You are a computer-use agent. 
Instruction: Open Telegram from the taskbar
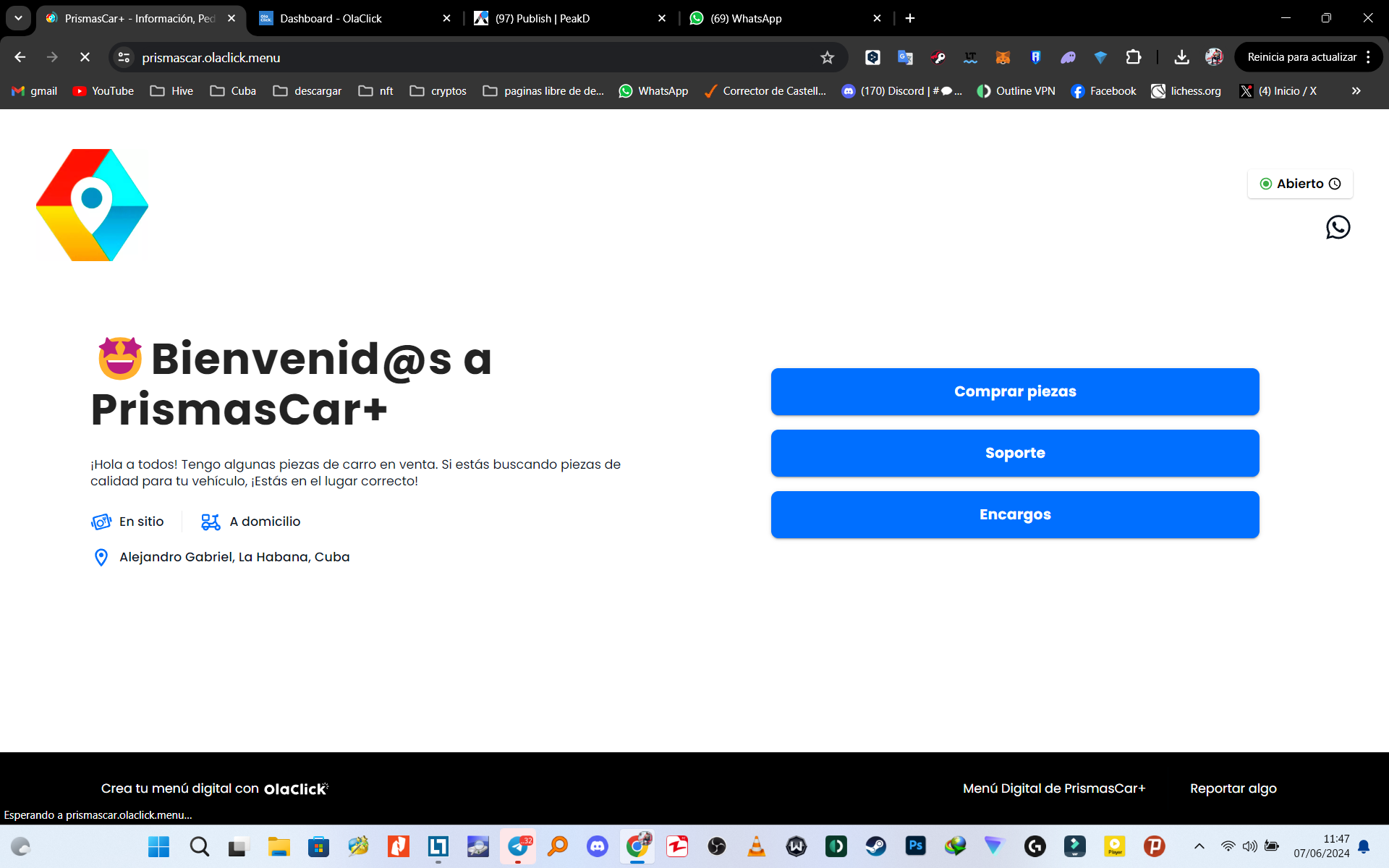pyautogui.click(x=518, y=846)
